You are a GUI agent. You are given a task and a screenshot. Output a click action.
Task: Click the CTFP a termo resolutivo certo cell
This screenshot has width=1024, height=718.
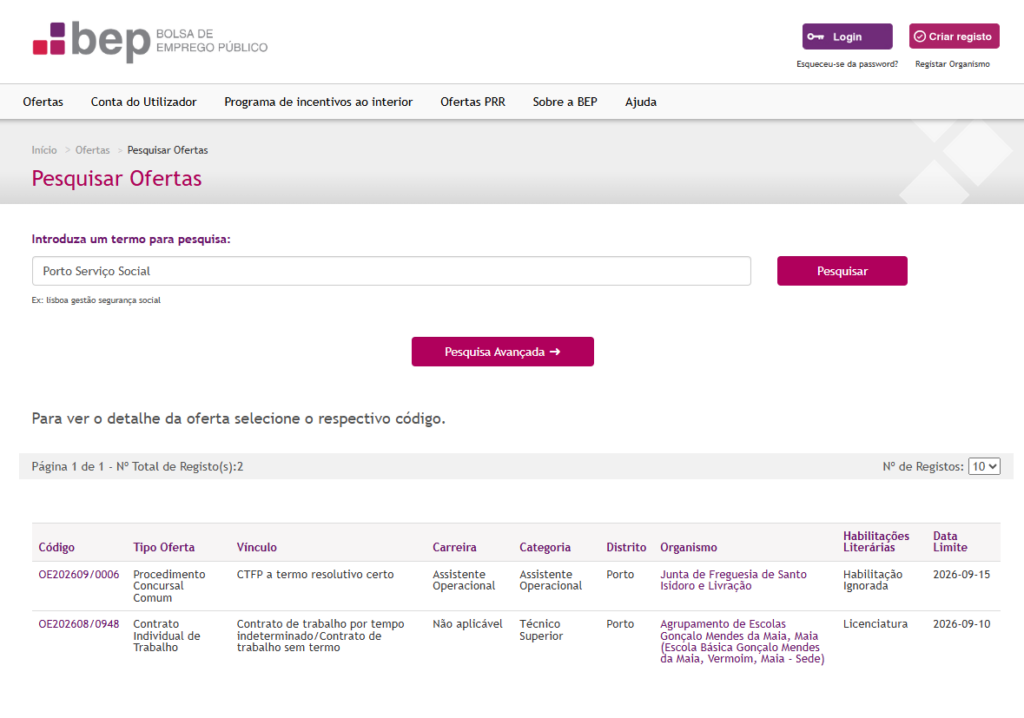tap(315, 574)
